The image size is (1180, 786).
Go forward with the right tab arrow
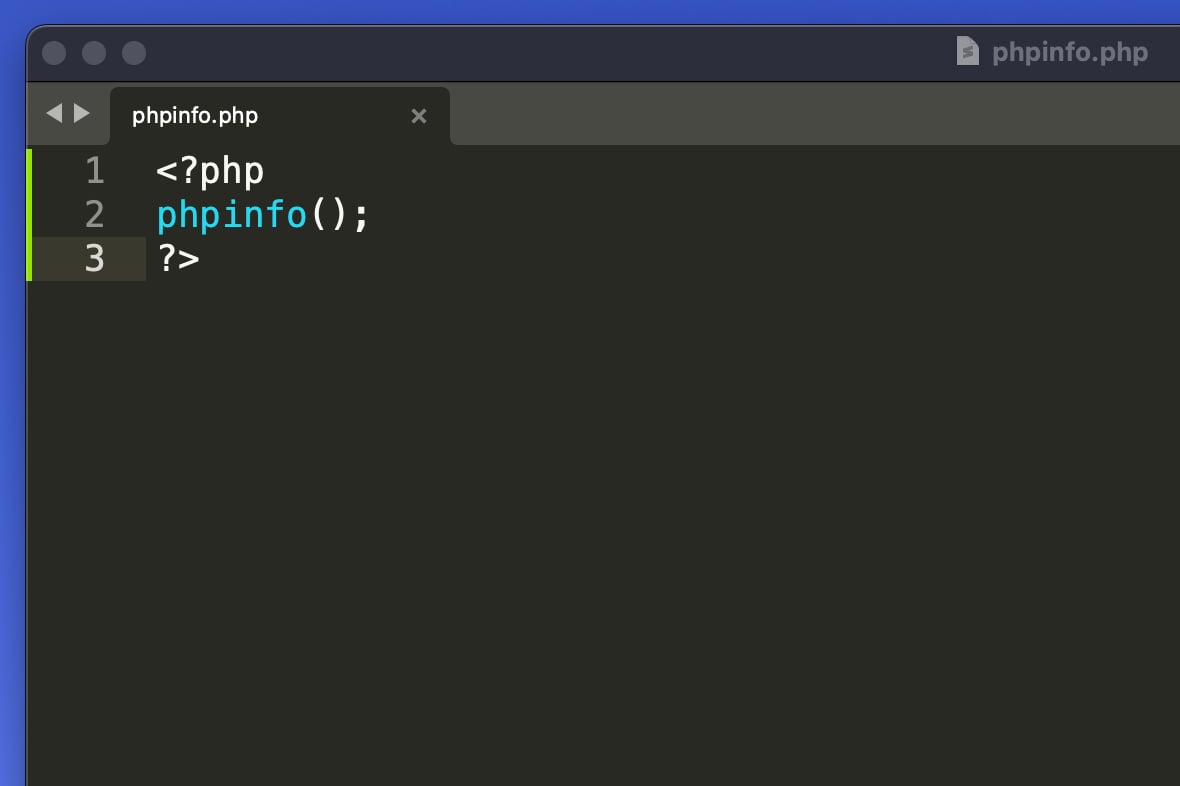81,113
